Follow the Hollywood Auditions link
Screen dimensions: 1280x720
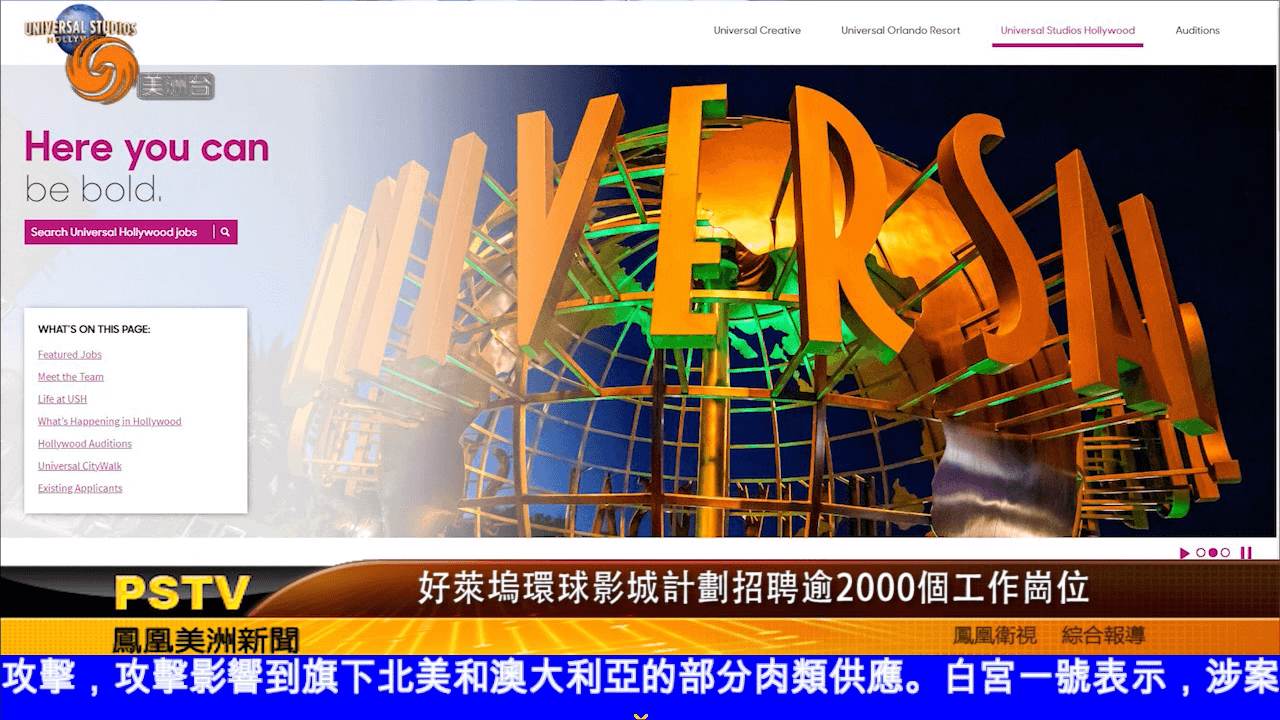click(85, 444)
